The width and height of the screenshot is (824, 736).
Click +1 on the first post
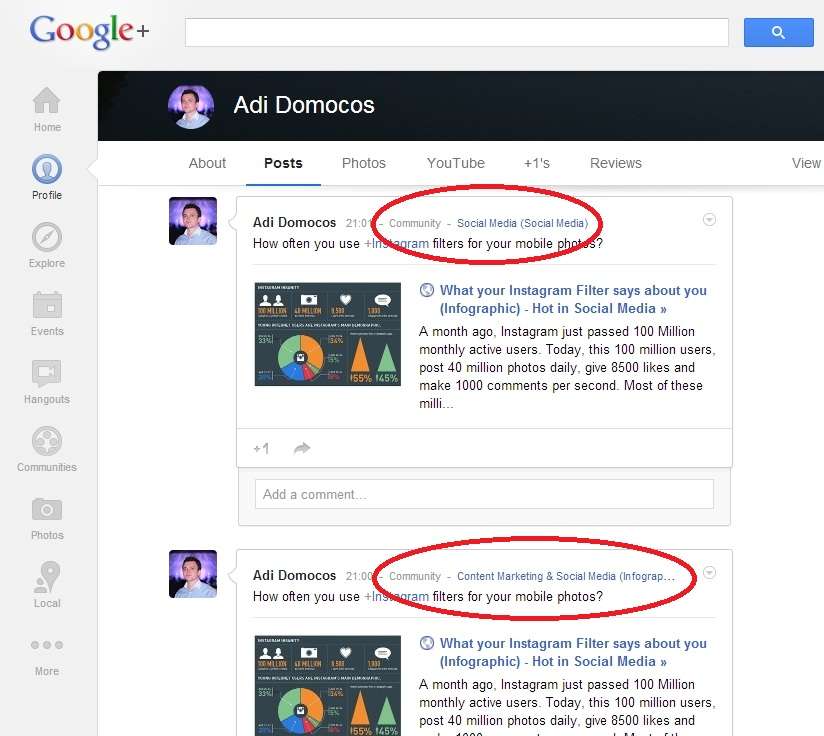coord(261,449)
